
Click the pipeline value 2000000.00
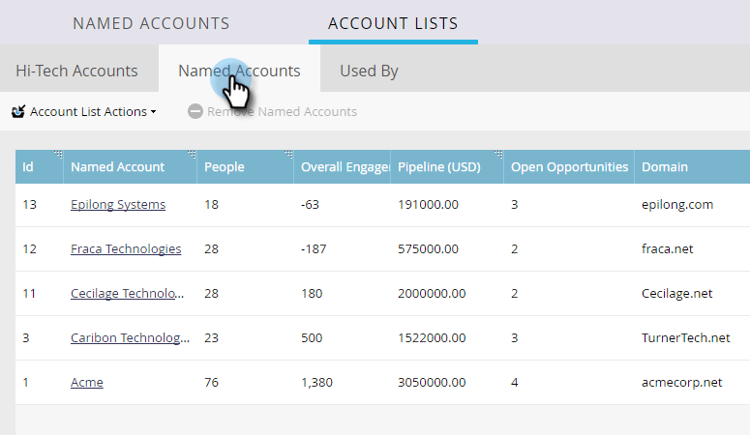tap(432, 293)
